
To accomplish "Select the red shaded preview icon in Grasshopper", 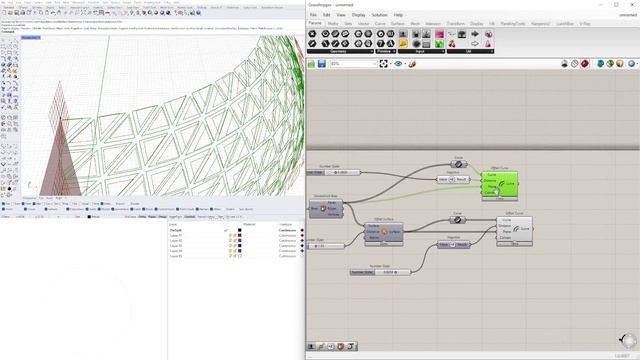I will coord(585,64).
